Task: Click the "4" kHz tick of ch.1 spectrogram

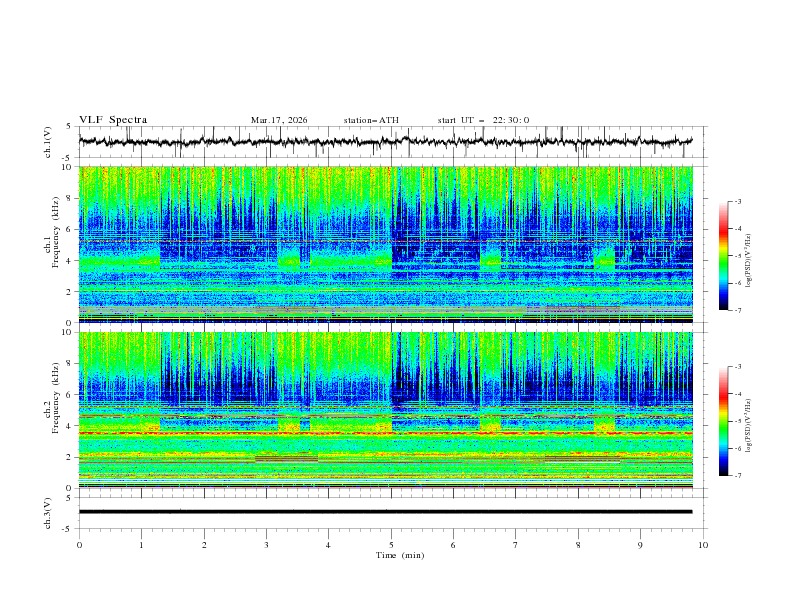Action: coord(70,261)
